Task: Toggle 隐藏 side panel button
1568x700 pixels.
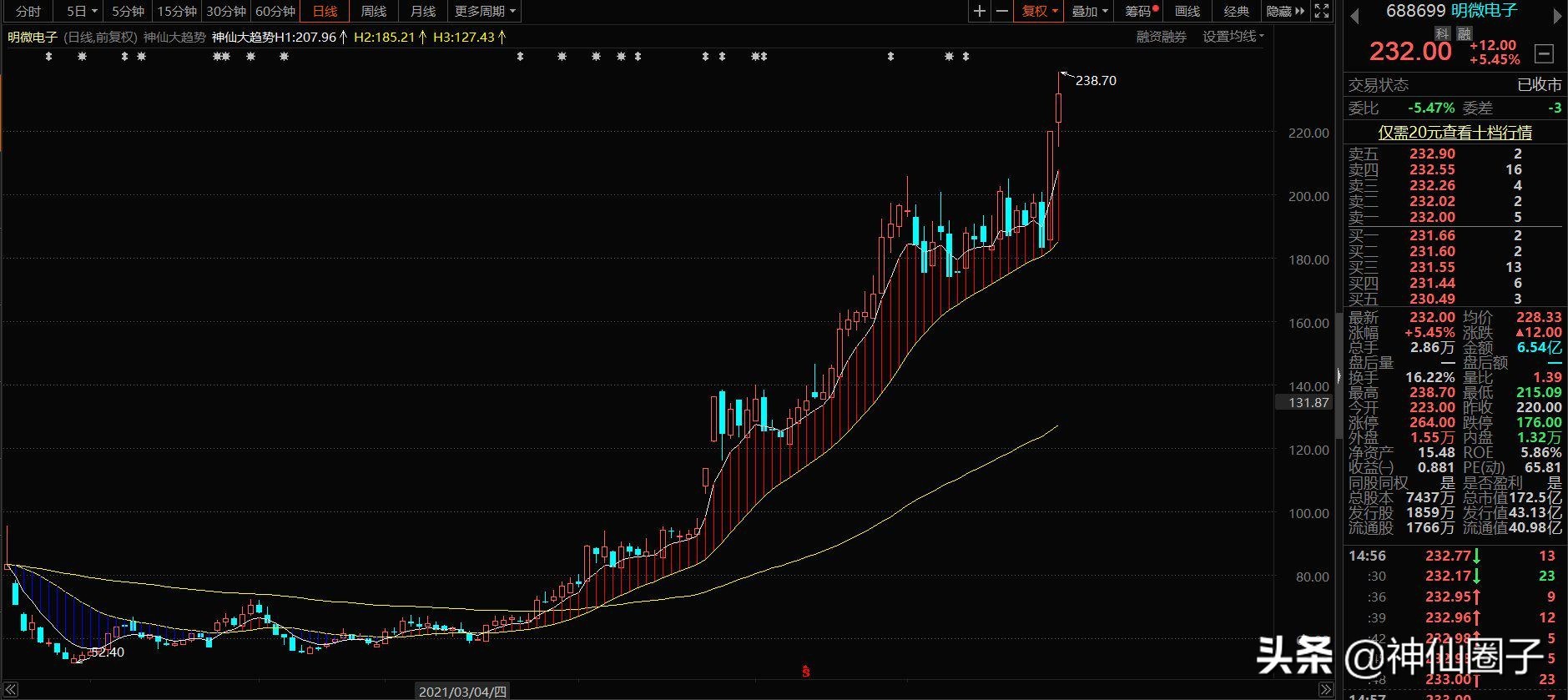Action: [x=1285, y=11]
